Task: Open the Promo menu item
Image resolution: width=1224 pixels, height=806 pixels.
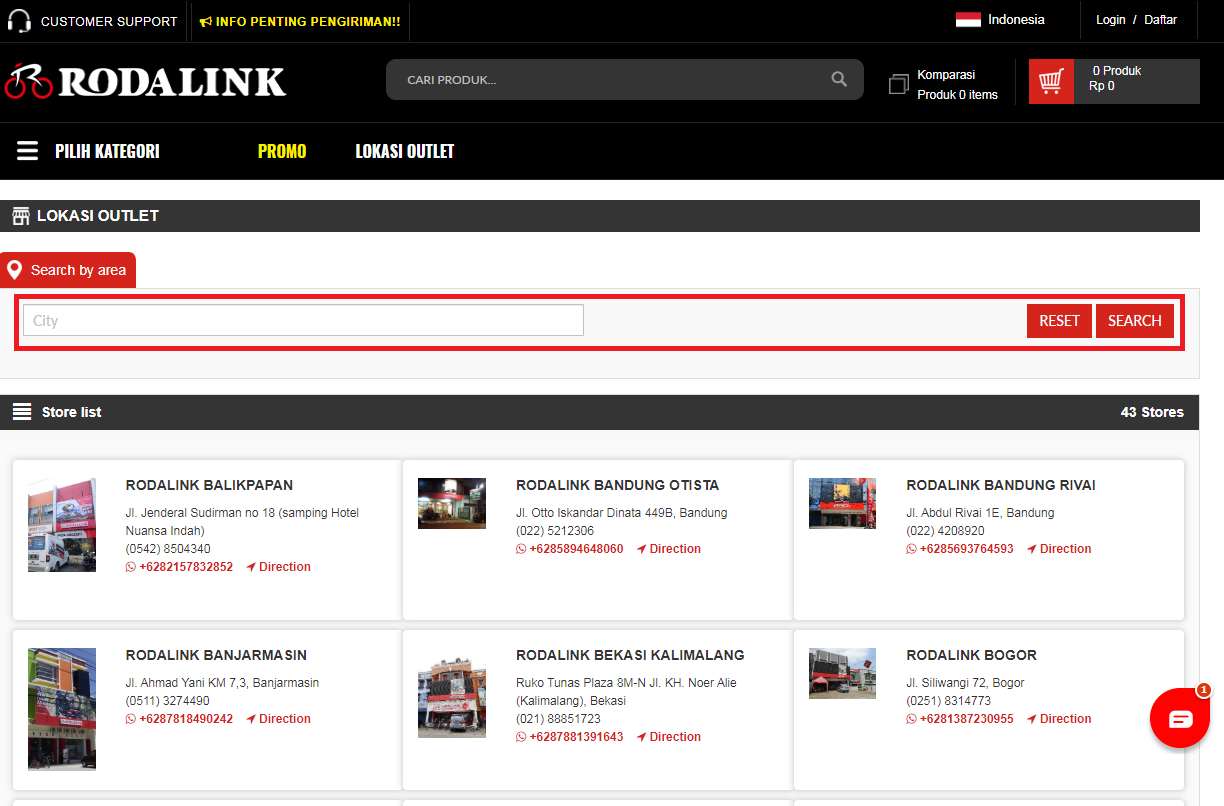Action: [x=282, y=151]
